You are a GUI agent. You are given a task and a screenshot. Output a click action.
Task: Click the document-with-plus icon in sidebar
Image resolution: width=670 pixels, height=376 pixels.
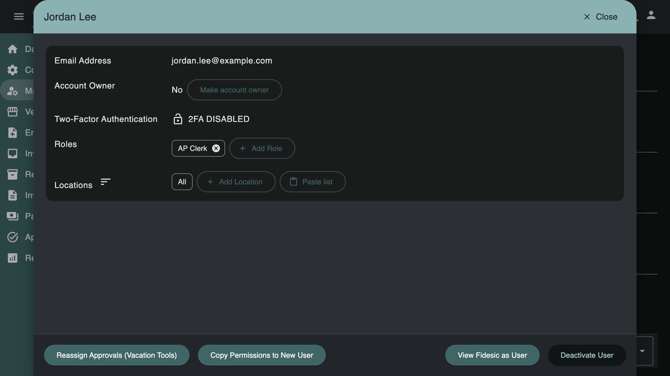click(x=12, y=132)
